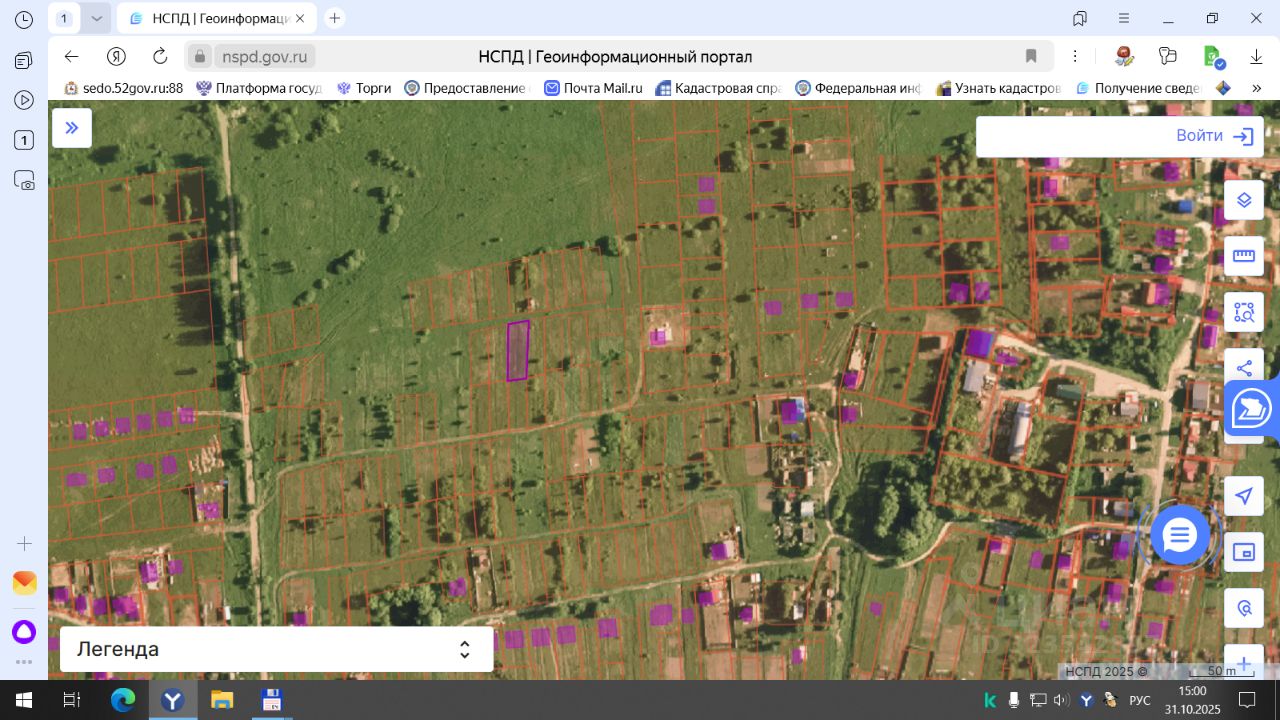The width and height of the screenshot is (1280, 720).
Task: Open the Yandex home page button
Action: tap(116, 56)
